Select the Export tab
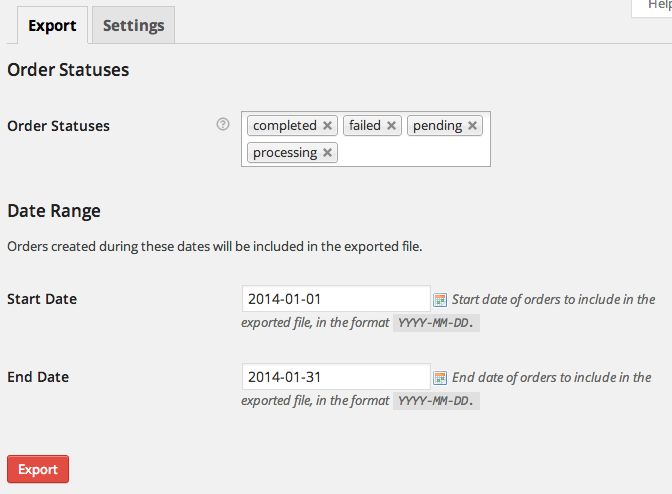The height and width of the screenshot is (494, 672). coord(52,25)
